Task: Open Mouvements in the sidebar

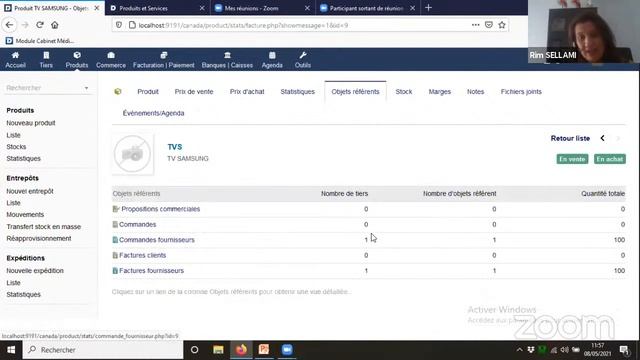Action: [25, 215]
